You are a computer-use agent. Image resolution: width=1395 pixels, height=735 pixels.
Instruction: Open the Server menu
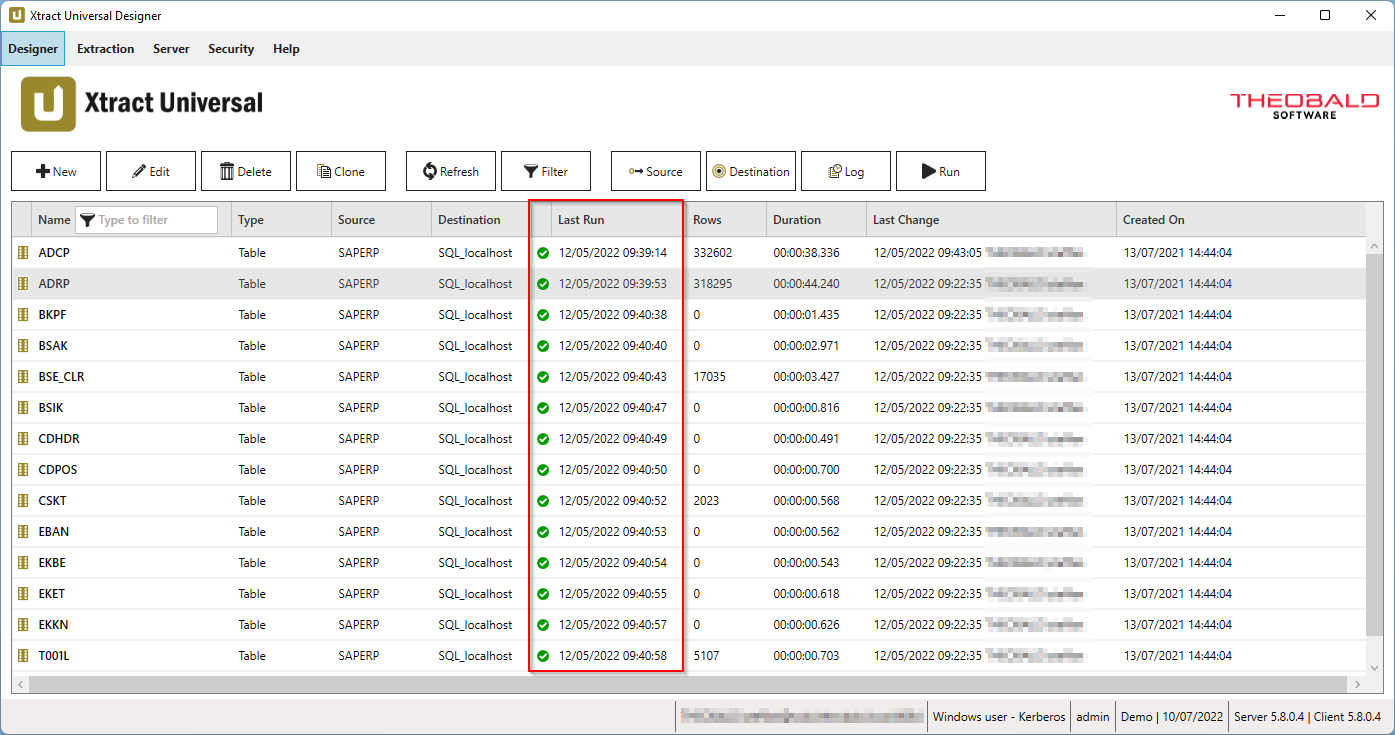171,48
